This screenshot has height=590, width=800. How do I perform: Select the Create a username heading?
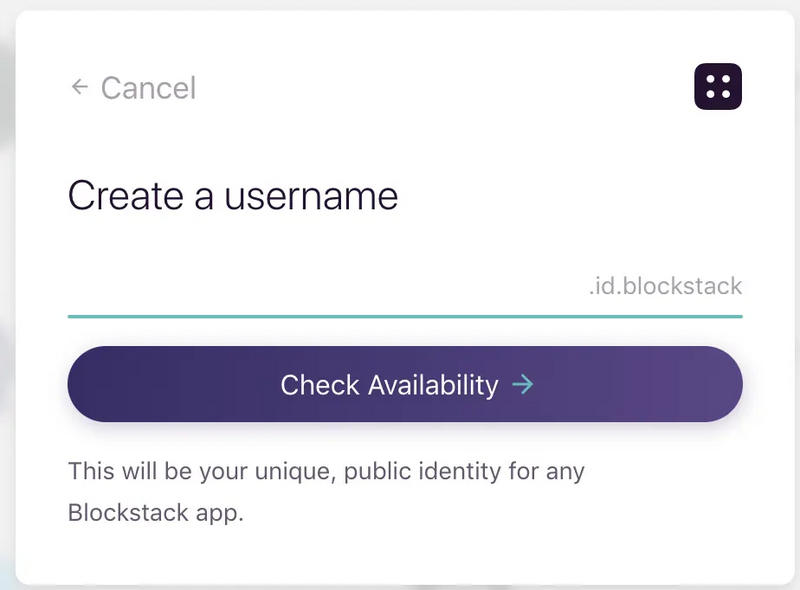point(232,196)
